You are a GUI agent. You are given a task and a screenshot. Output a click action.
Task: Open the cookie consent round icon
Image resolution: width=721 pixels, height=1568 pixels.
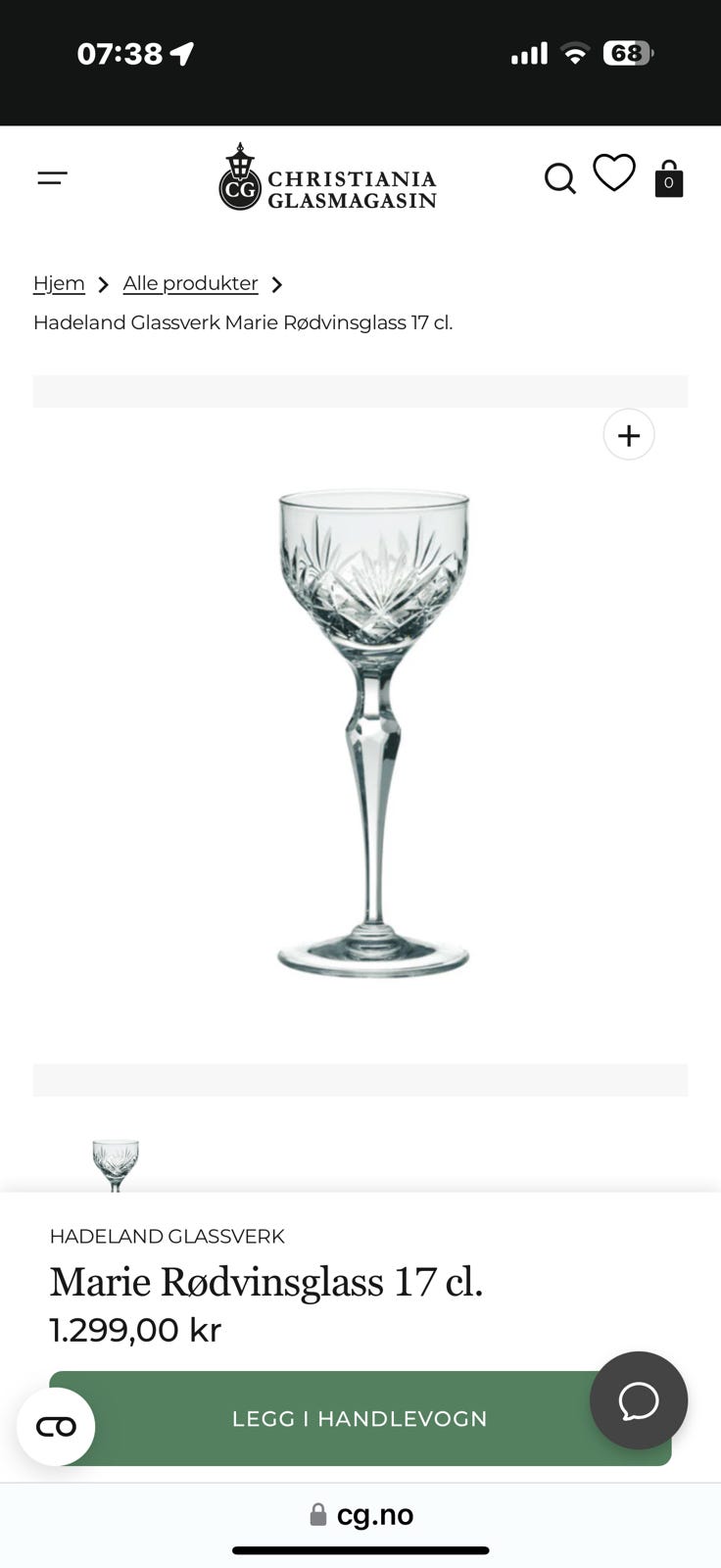[x=56, y=1427]
